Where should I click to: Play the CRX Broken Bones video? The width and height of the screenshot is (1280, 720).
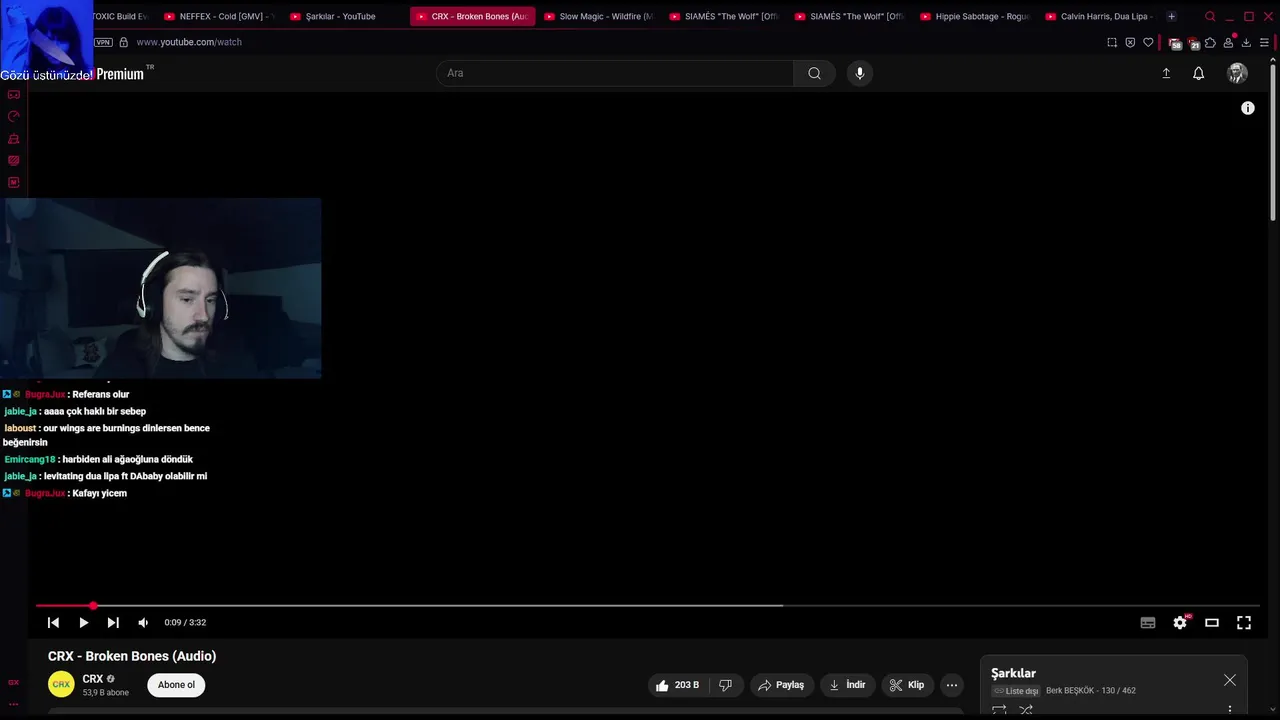click(83, 622)
